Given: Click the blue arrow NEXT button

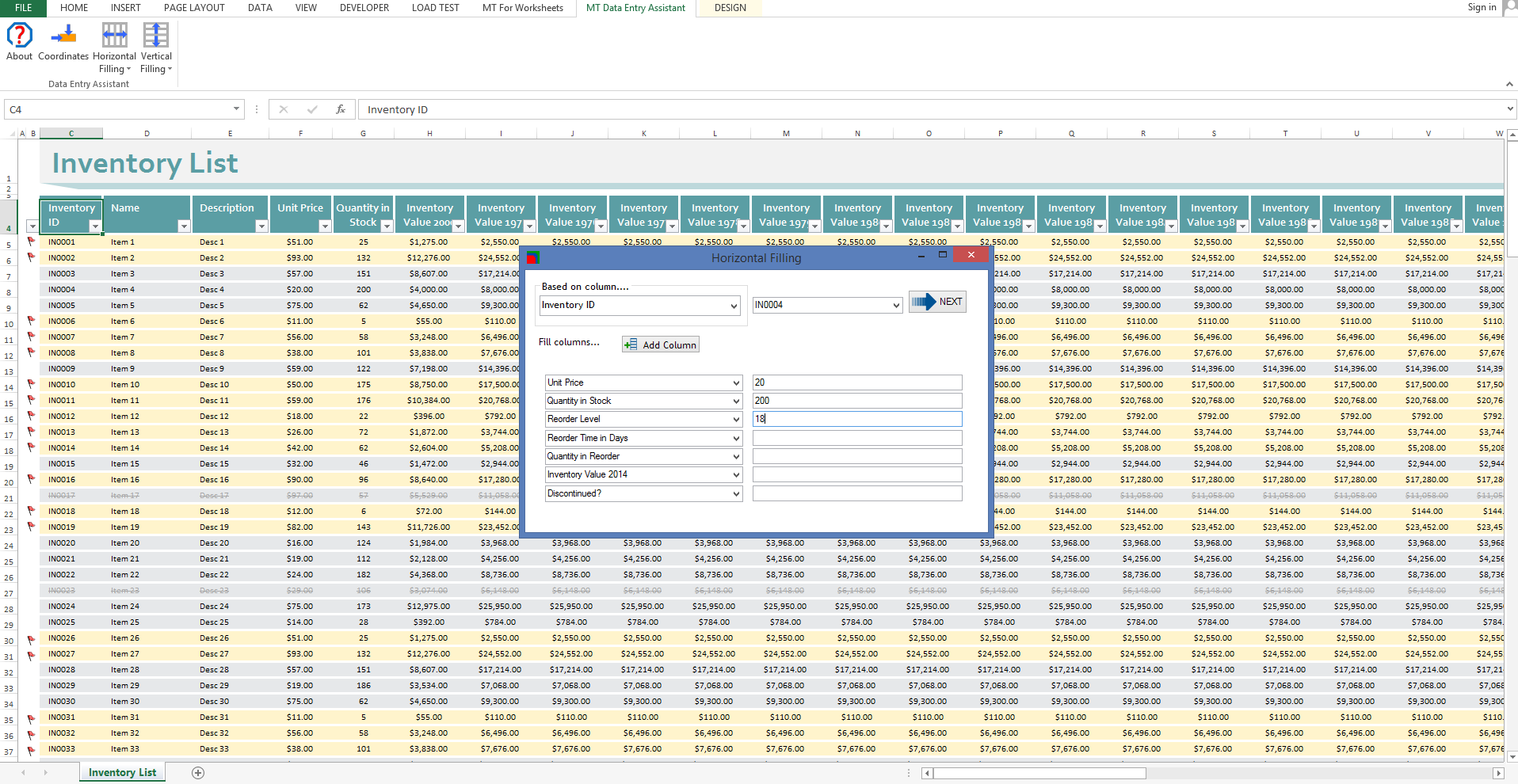Looking at the screenshot, I should pos(937,302).
